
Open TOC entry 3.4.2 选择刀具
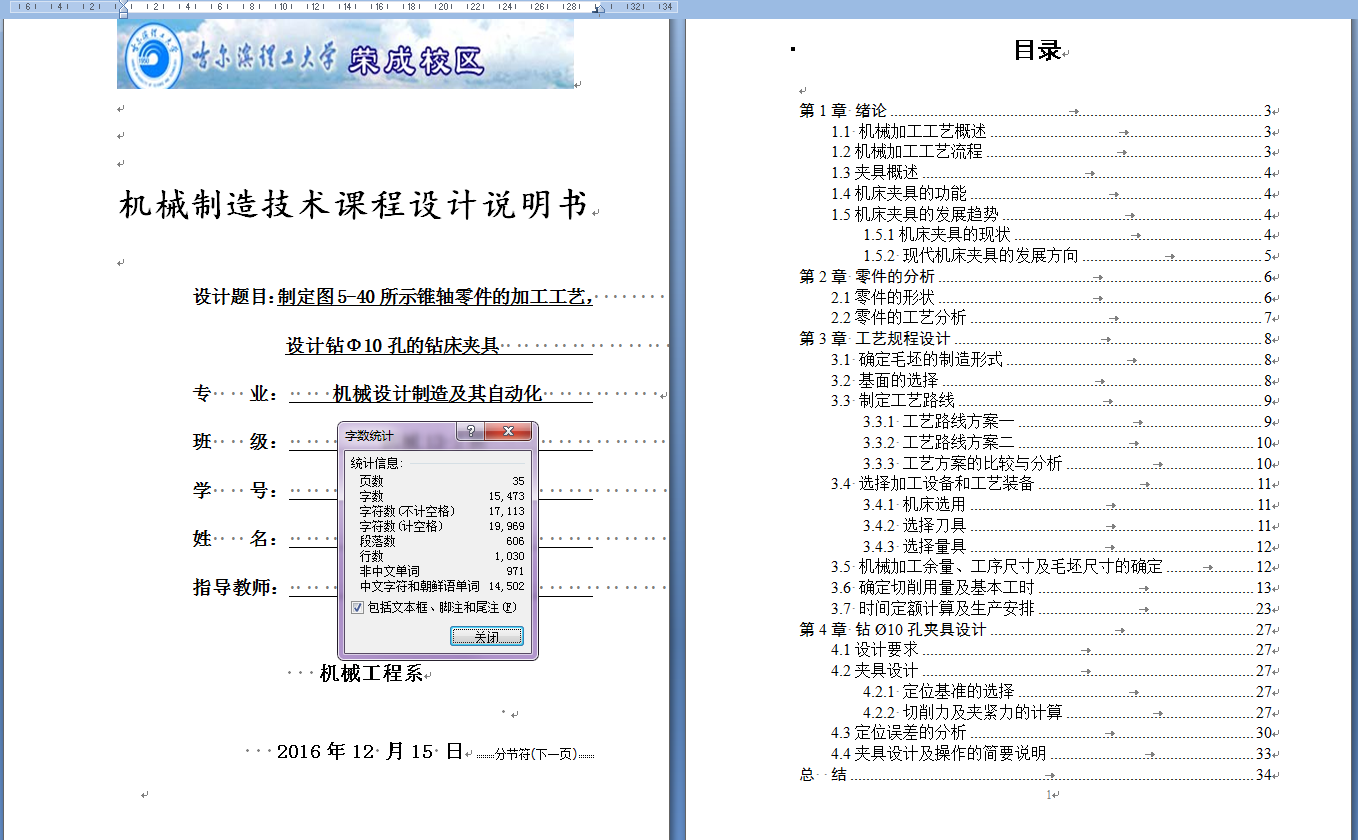tap(1067, 526)
